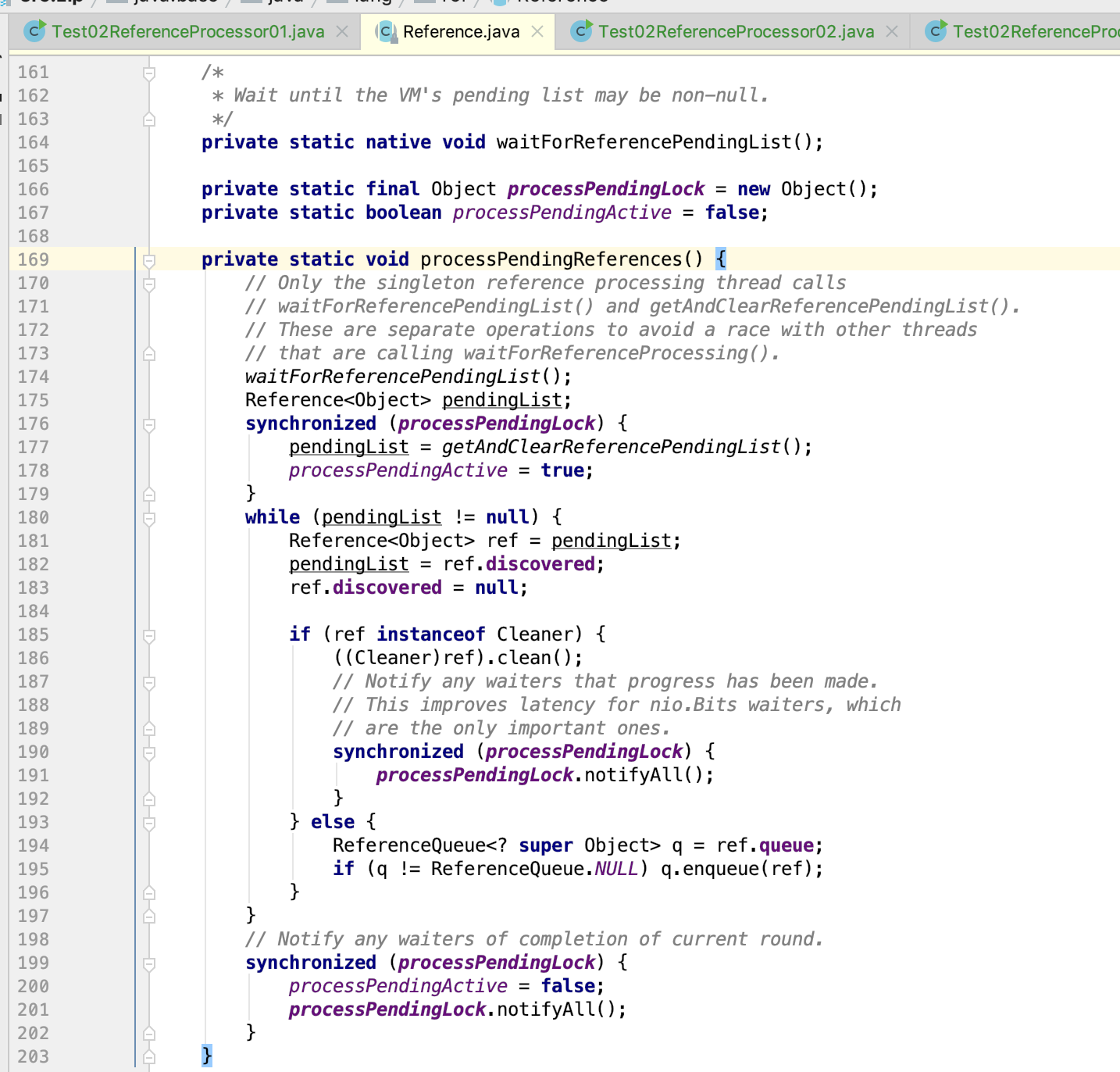This screenshot has width=1120, height=1072.
Task: Click the ref package icon in the breadcrumb
Action: (x=426, y=3)
